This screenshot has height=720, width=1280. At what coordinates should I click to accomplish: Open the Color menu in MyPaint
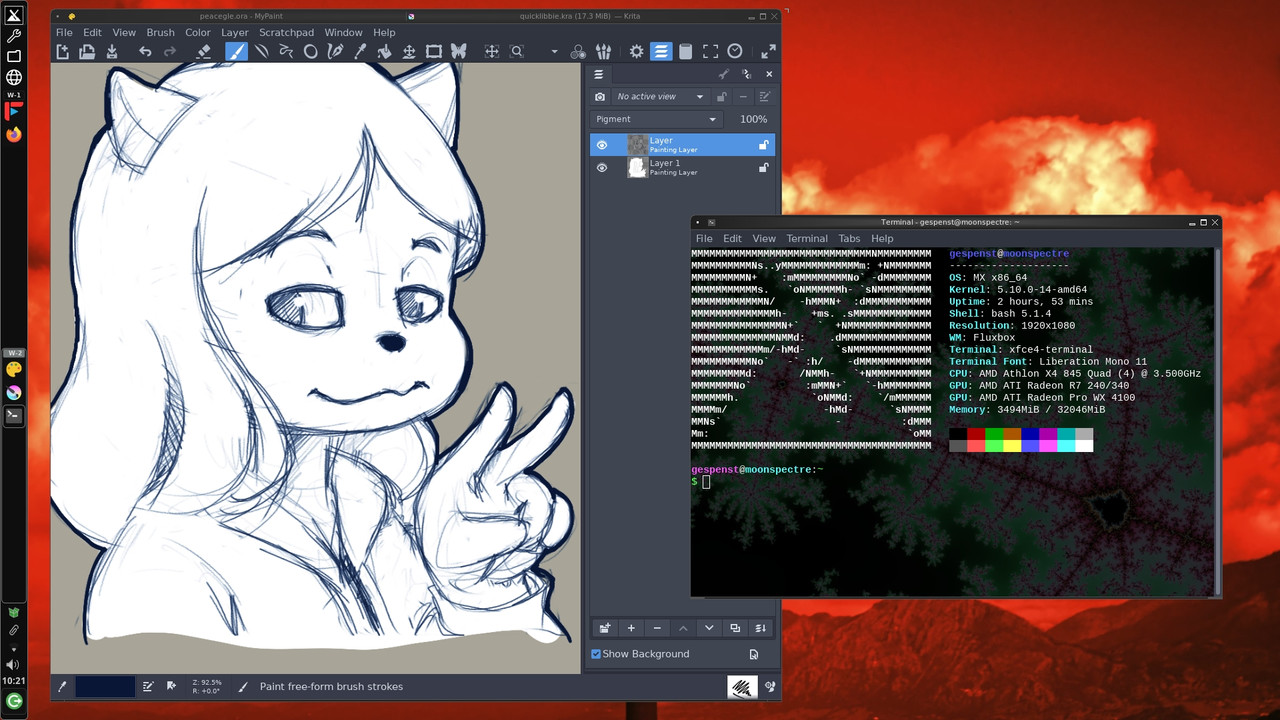click(x=198, y=32)
